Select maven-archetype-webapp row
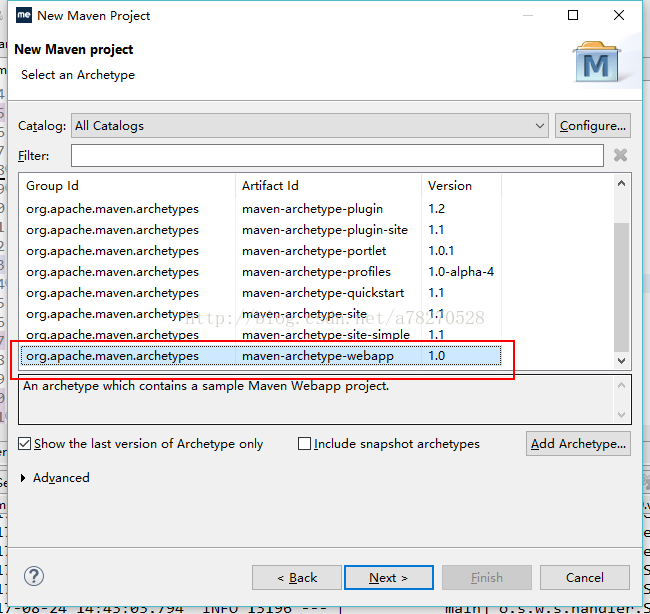Screen dimensions: 650x614 click(260, 356)
